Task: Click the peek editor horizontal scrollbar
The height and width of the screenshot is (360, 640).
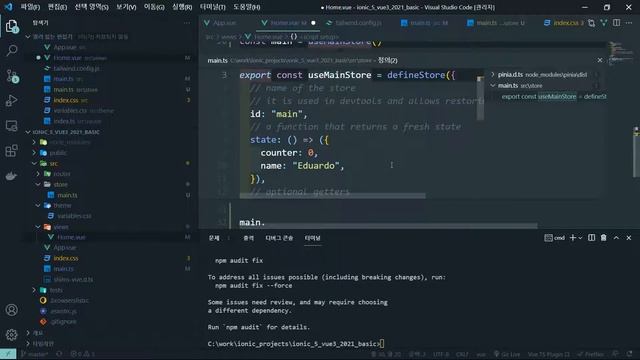Action: tap(332, 196)
